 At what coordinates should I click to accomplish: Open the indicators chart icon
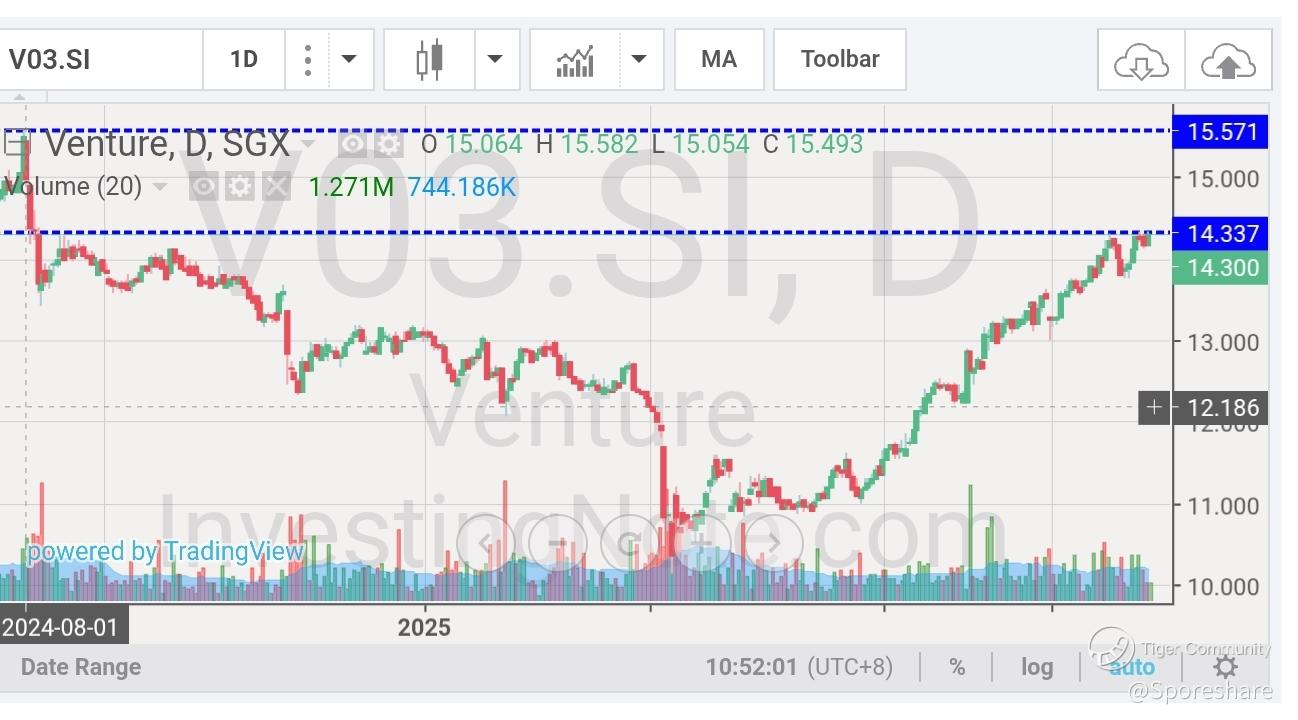575,60
